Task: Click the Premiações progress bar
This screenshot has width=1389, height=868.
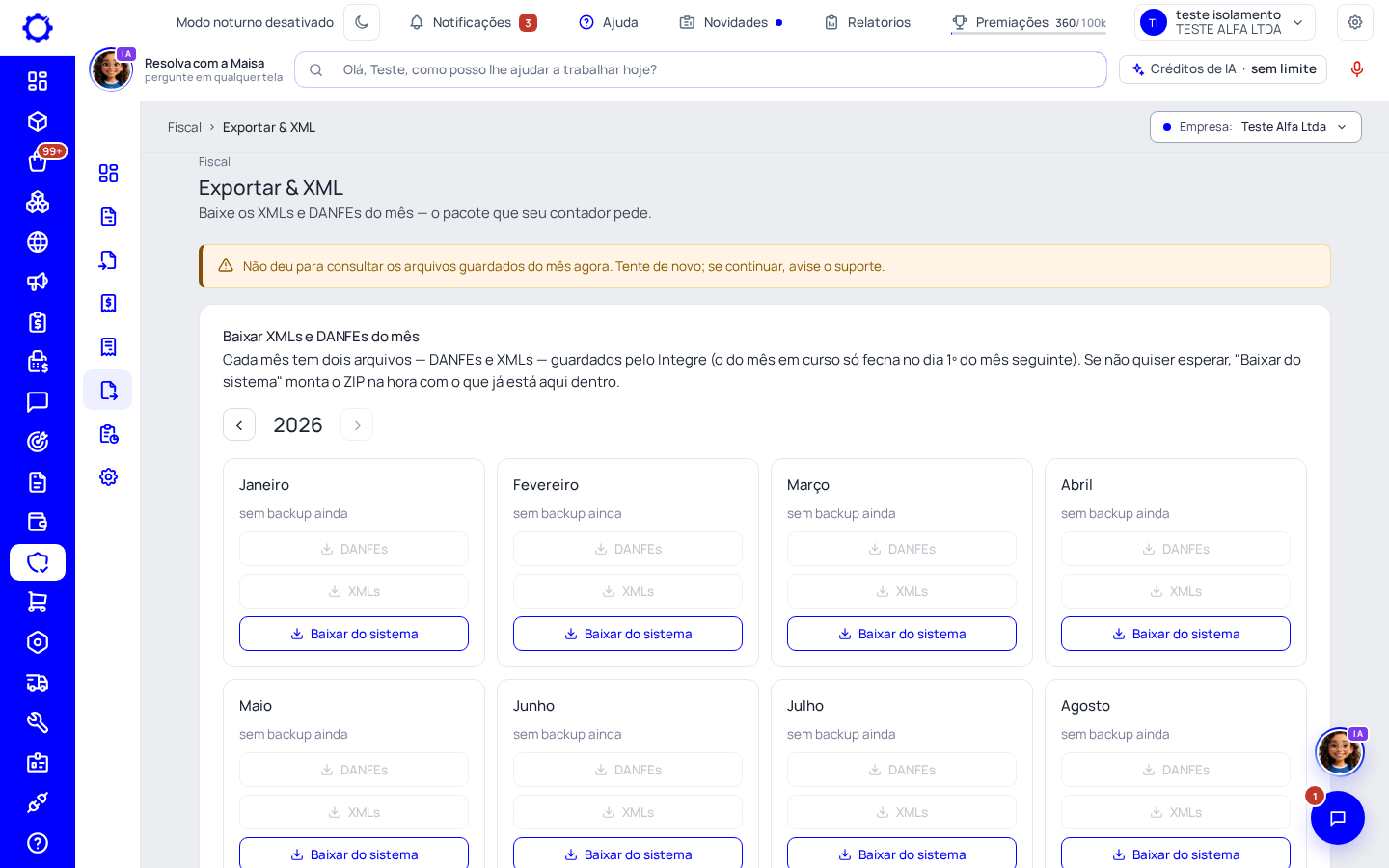Action: tap(1028, 34)
